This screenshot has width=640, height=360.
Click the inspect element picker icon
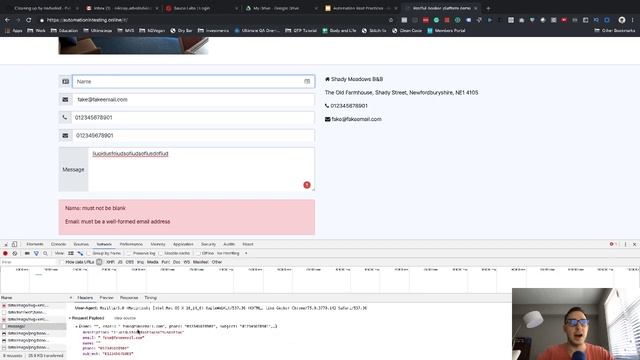coord(5,244)
